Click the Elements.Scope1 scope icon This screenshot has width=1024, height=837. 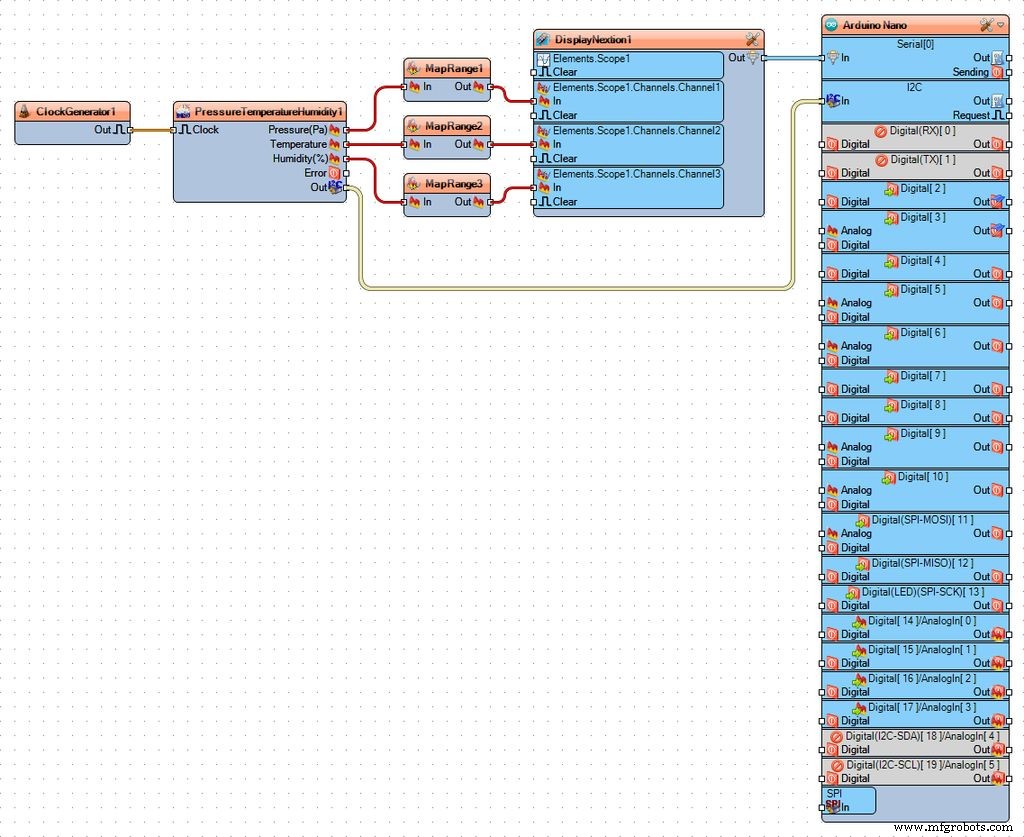coord(544,59)
